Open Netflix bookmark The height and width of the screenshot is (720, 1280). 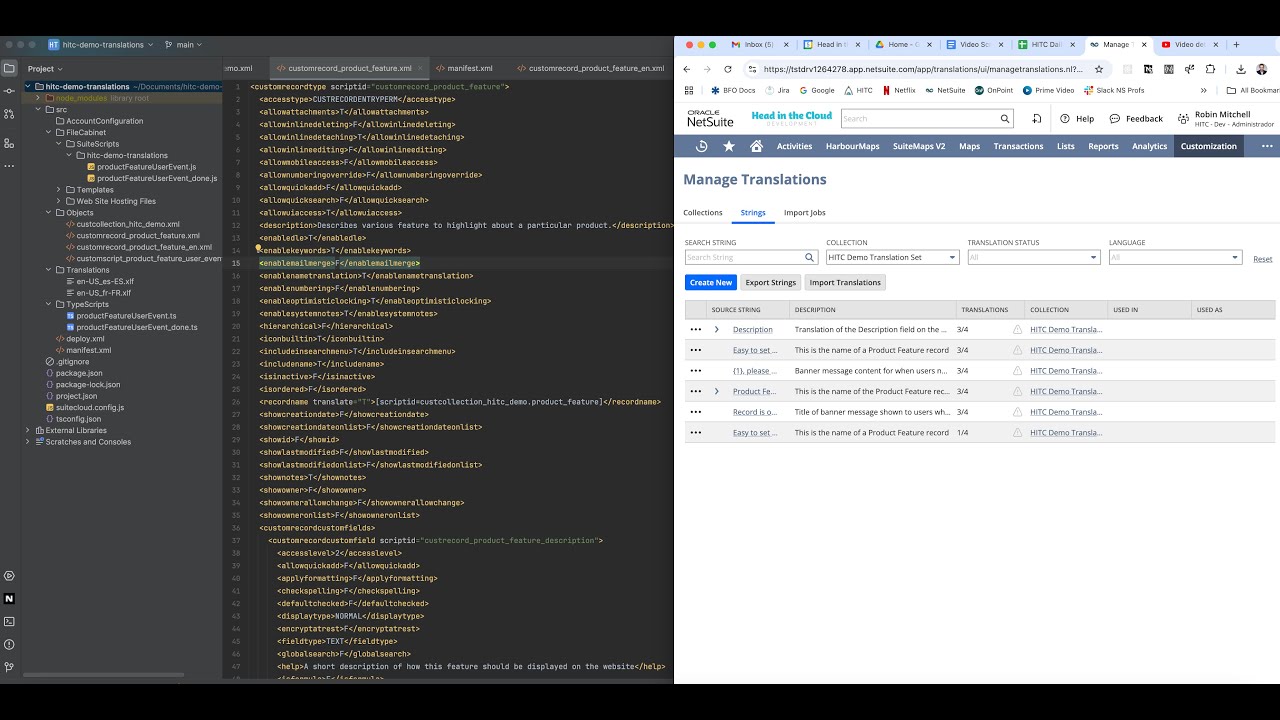click(899, 90)
